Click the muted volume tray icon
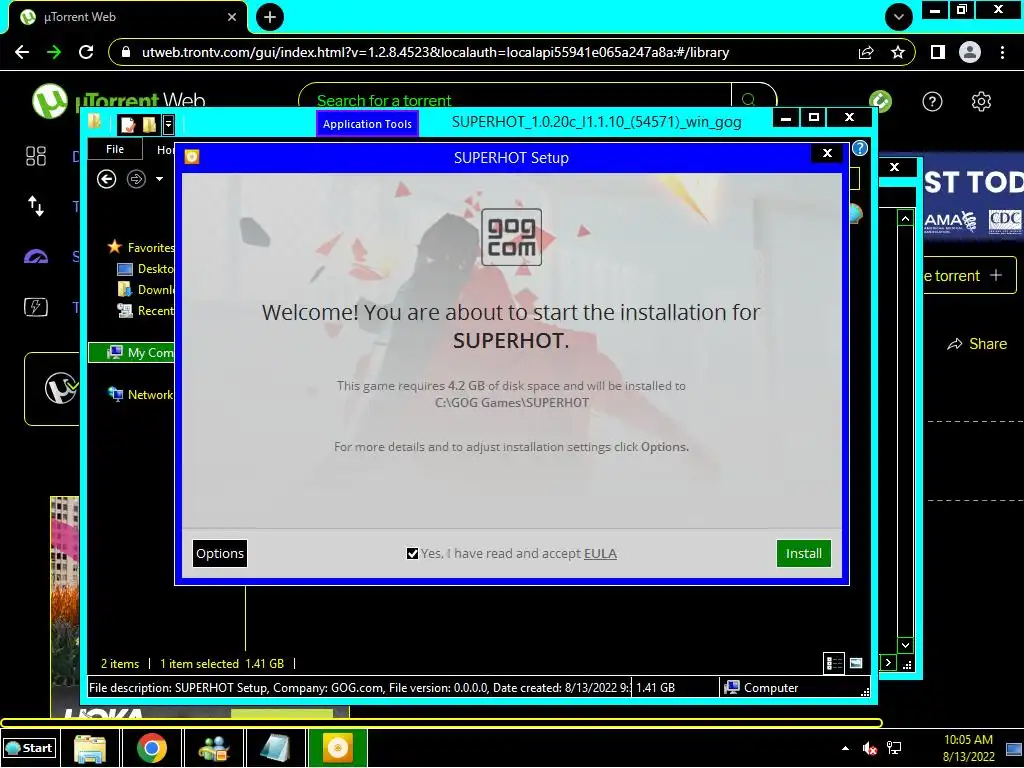 pyautogui.click(x=869, y=748)
